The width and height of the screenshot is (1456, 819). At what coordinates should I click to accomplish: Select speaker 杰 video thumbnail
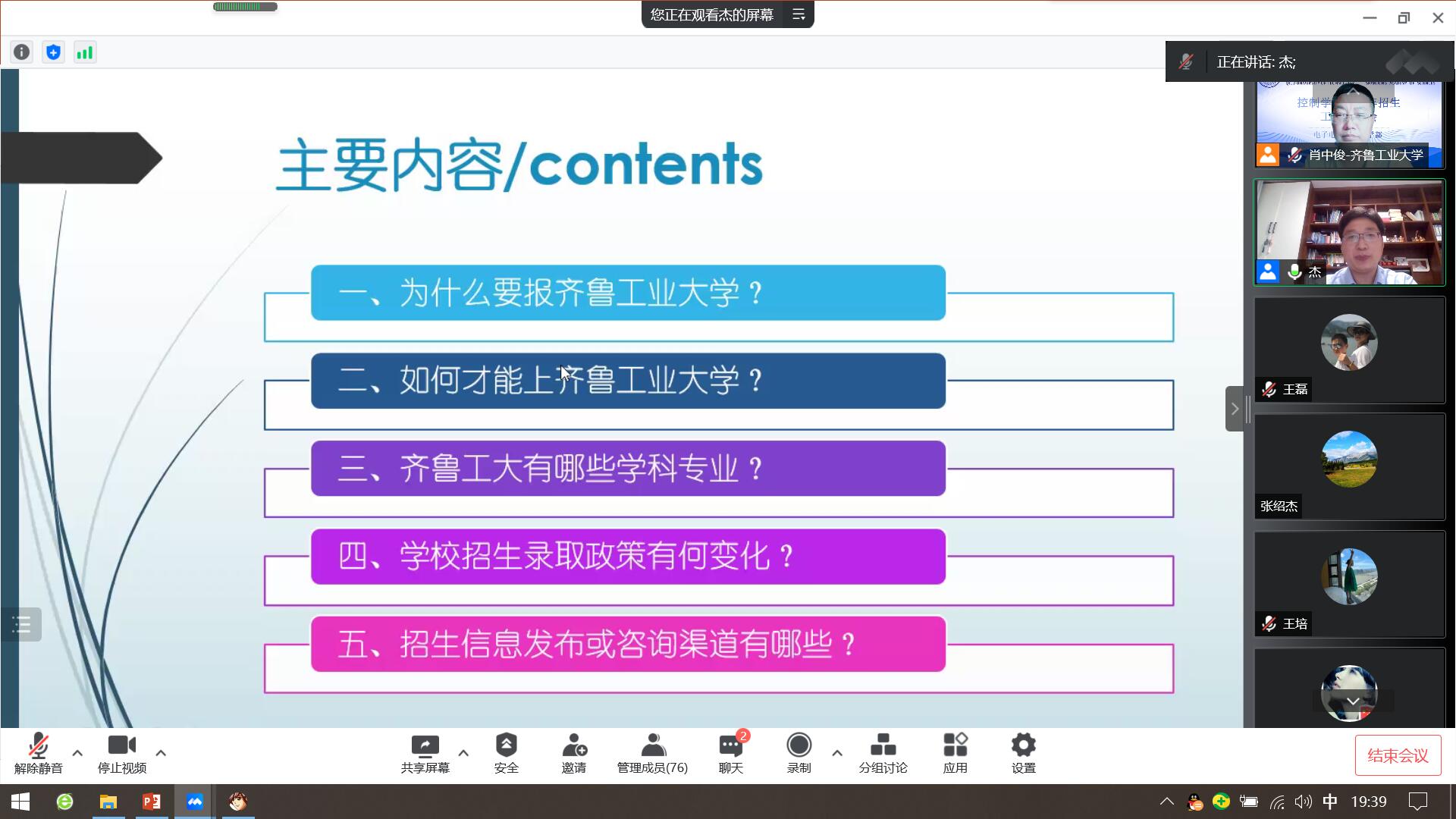tap(1350, 232)
